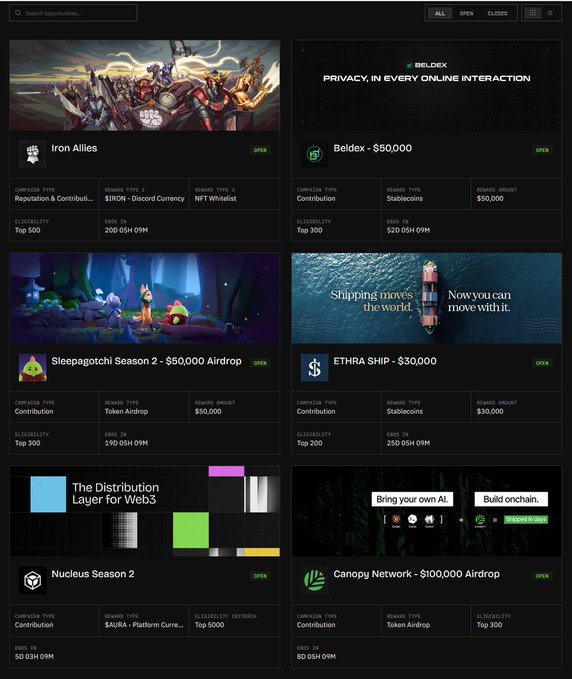The height and width of the screenshot is (679, 572).
Task: Click '$AURA - Platform Curre...' reward text
Action: 144,625
